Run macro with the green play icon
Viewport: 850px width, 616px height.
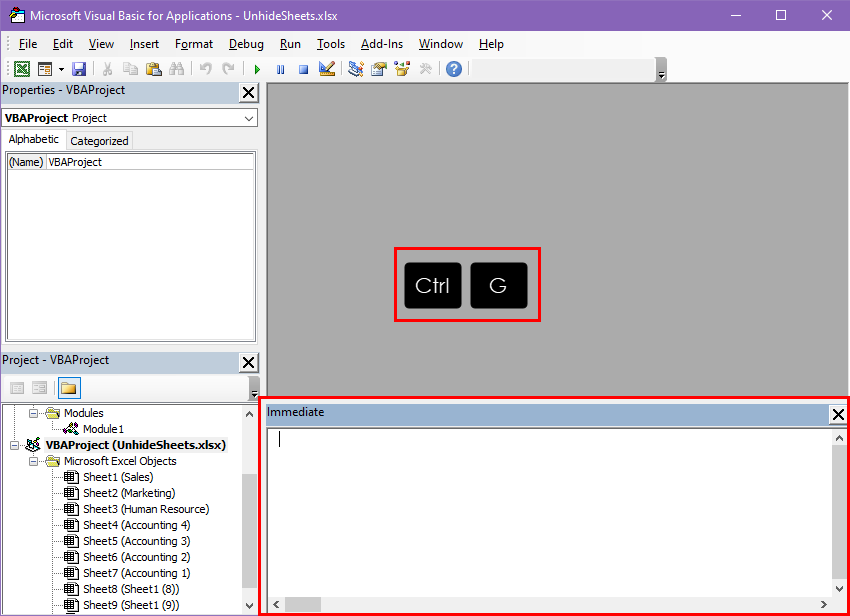pos(257,69)
